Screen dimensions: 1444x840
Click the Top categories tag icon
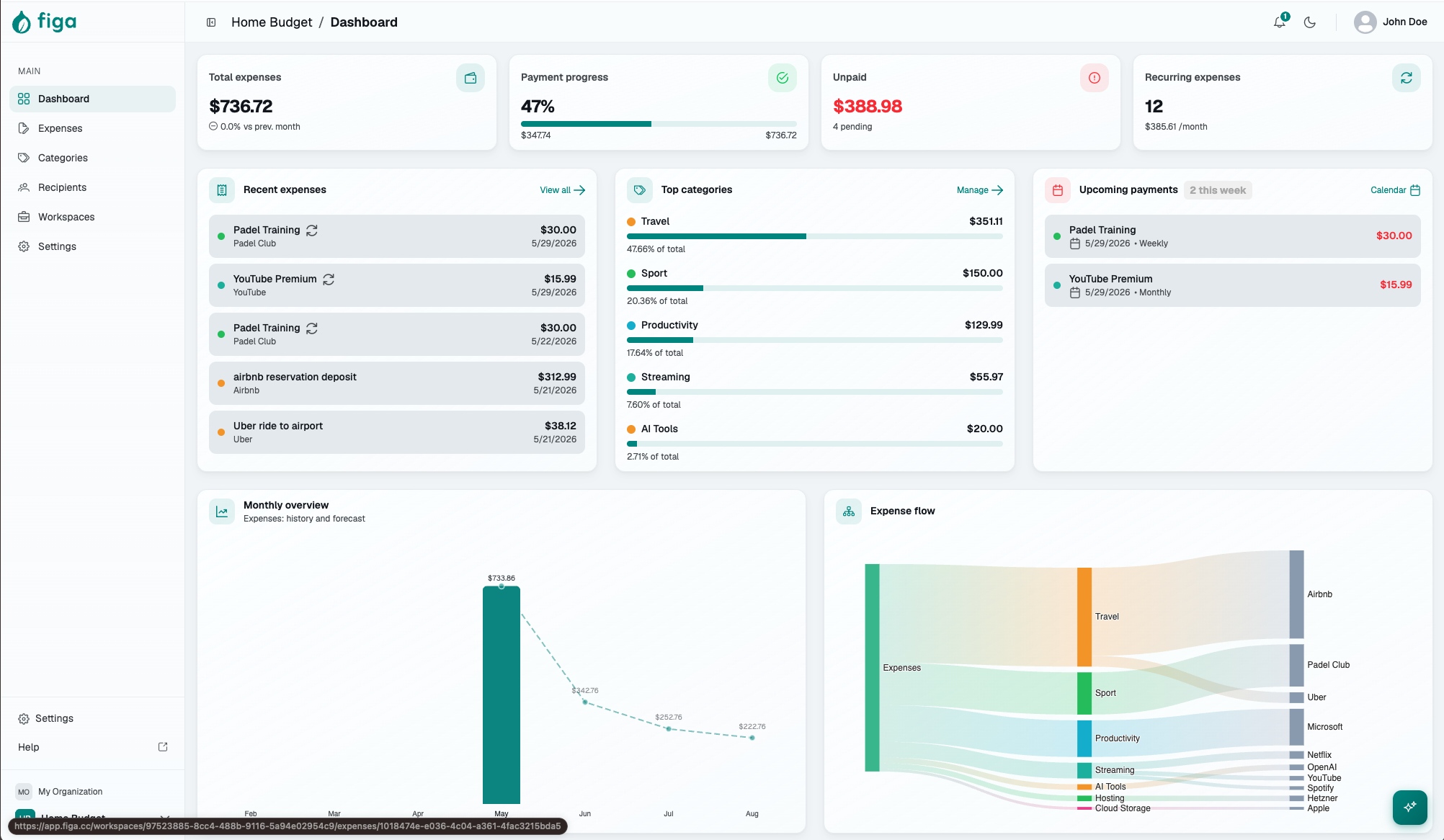coord(640,190)
